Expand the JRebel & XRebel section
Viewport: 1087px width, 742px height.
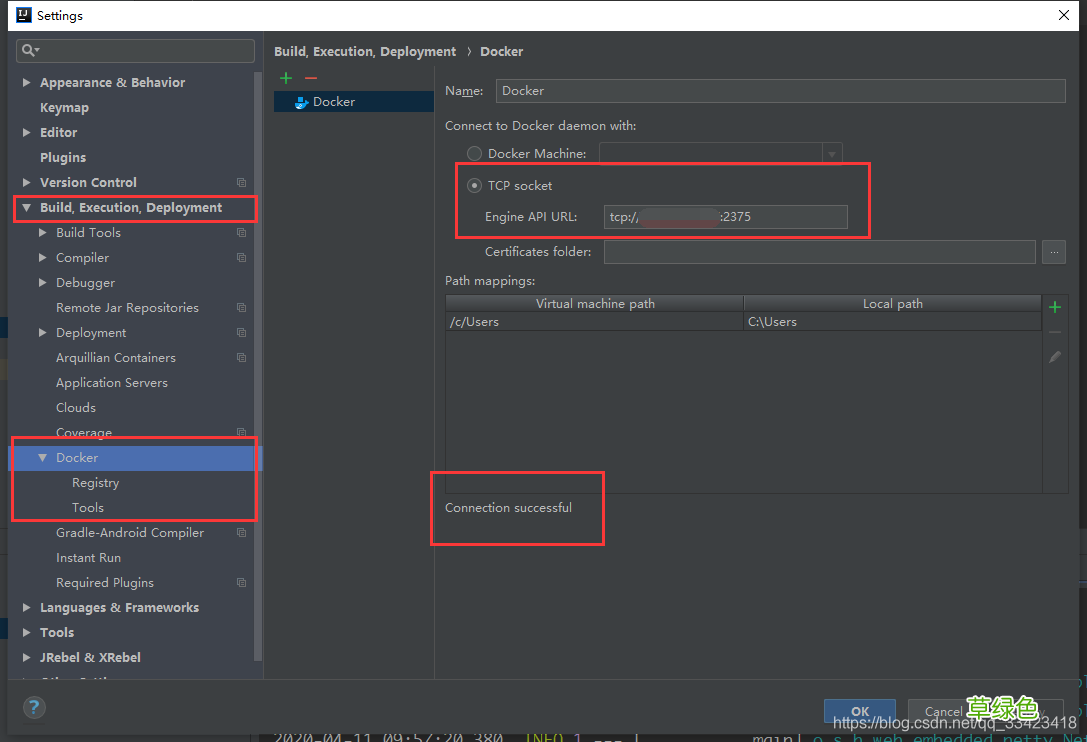(26, 657)
